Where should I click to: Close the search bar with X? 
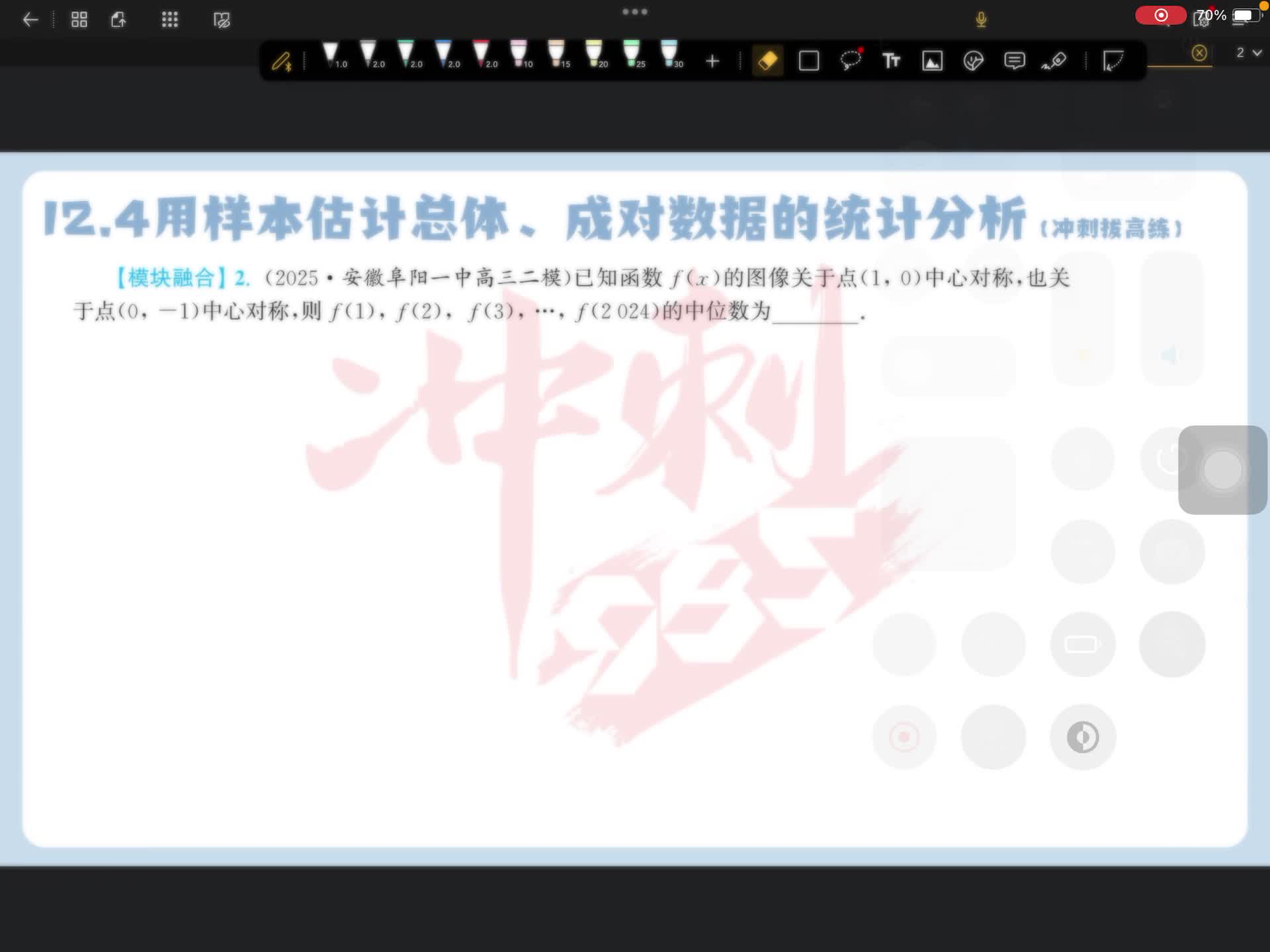point(1199,53)
